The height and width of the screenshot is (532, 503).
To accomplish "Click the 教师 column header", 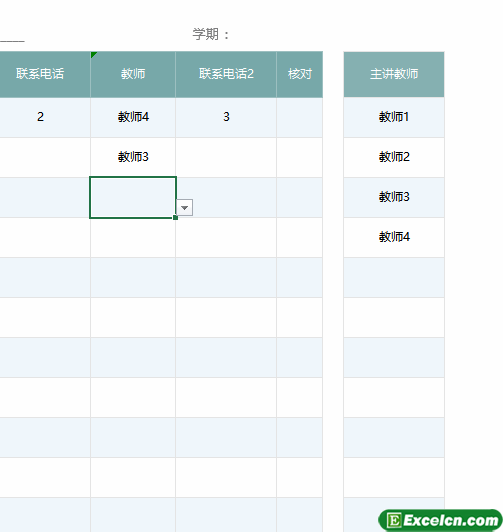I will click(x=133, y=74).
